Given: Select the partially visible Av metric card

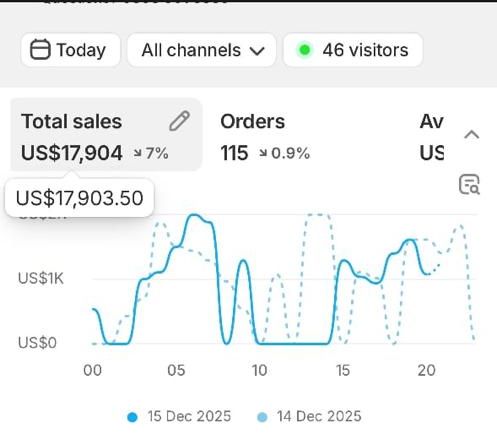Looking at the screenshot, I should [432, 137].
